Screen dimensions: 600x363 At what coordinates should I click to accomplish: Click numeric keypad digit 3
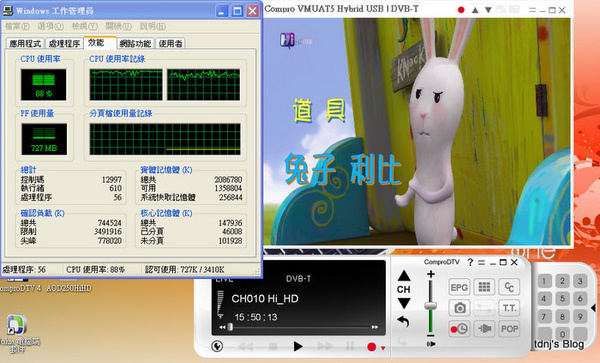(580, 281)
